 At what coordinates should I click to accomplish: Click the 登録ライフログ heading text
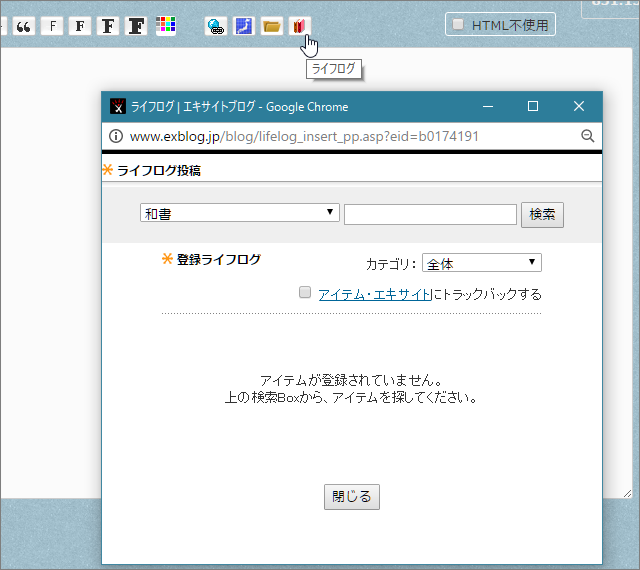(x=219, y=259)
